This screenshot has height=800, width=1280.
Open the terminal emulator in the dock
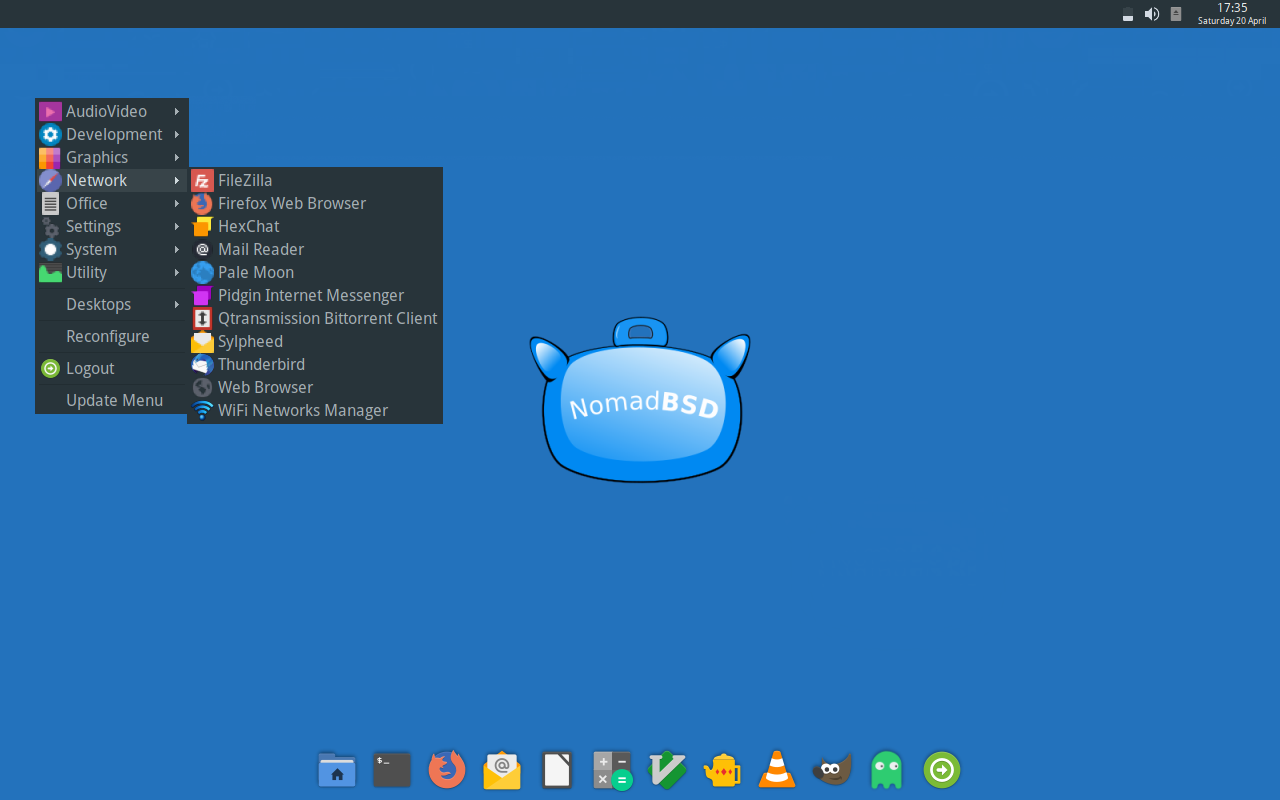(x=391, y=769)
